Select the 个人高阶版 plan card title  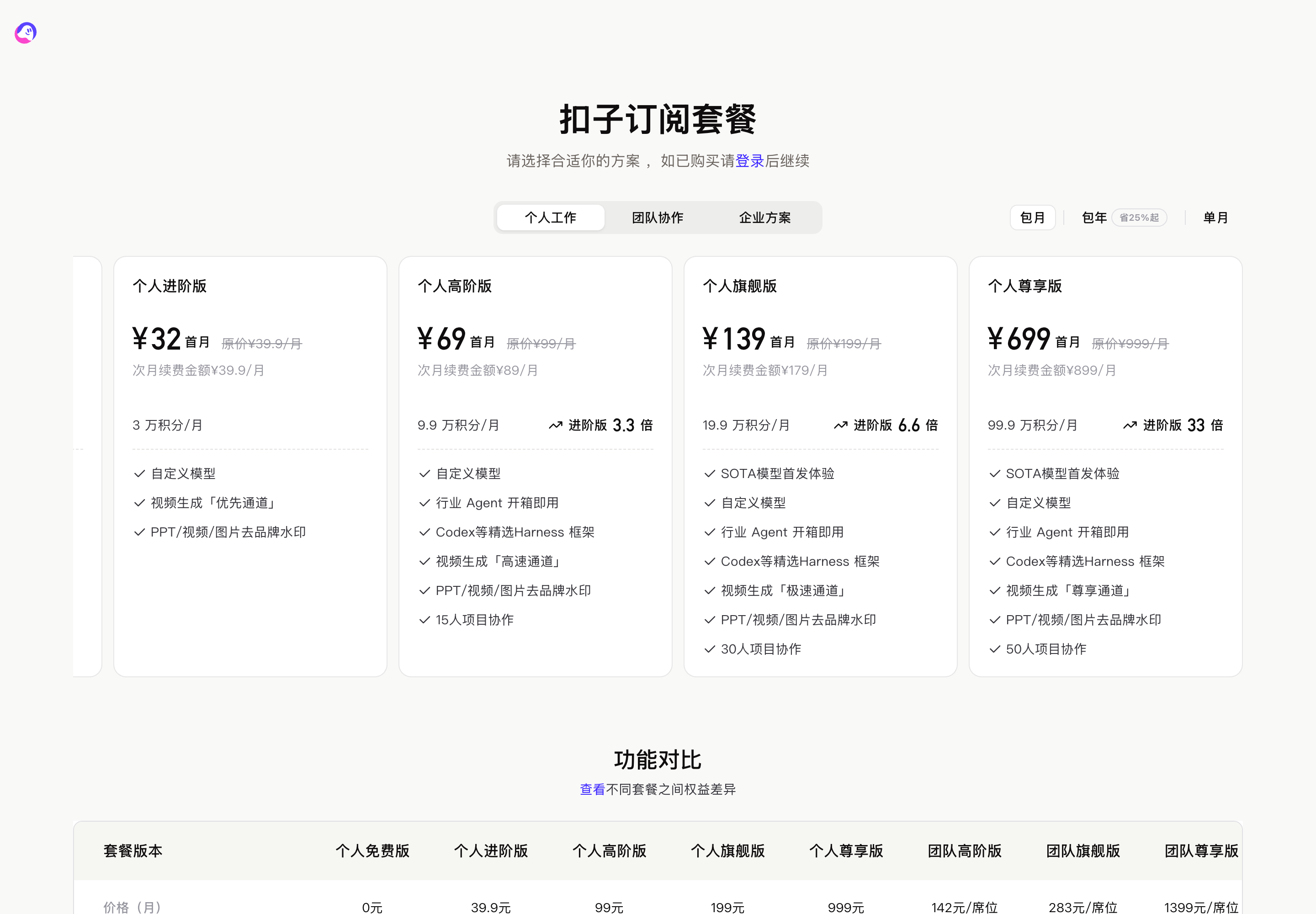(x=455, y=286)
